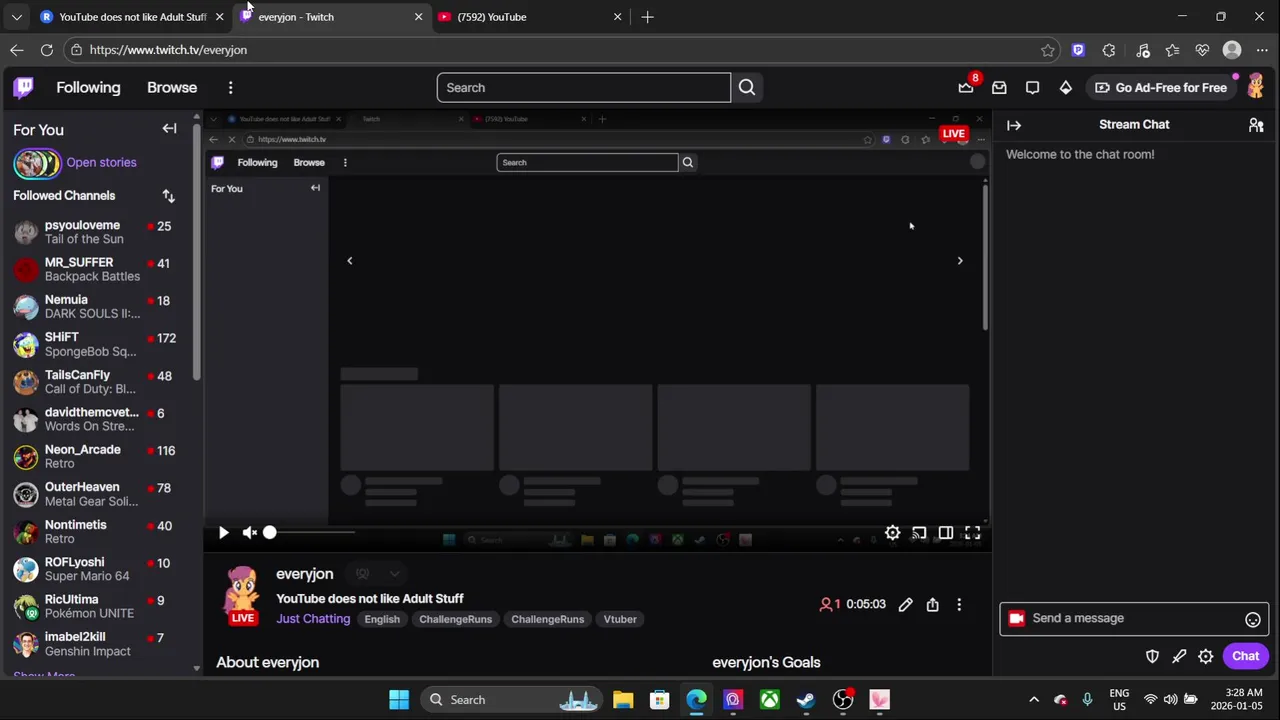Open browser Extensions puzzle icon
1280x720 pixels.
point(1109,50)
